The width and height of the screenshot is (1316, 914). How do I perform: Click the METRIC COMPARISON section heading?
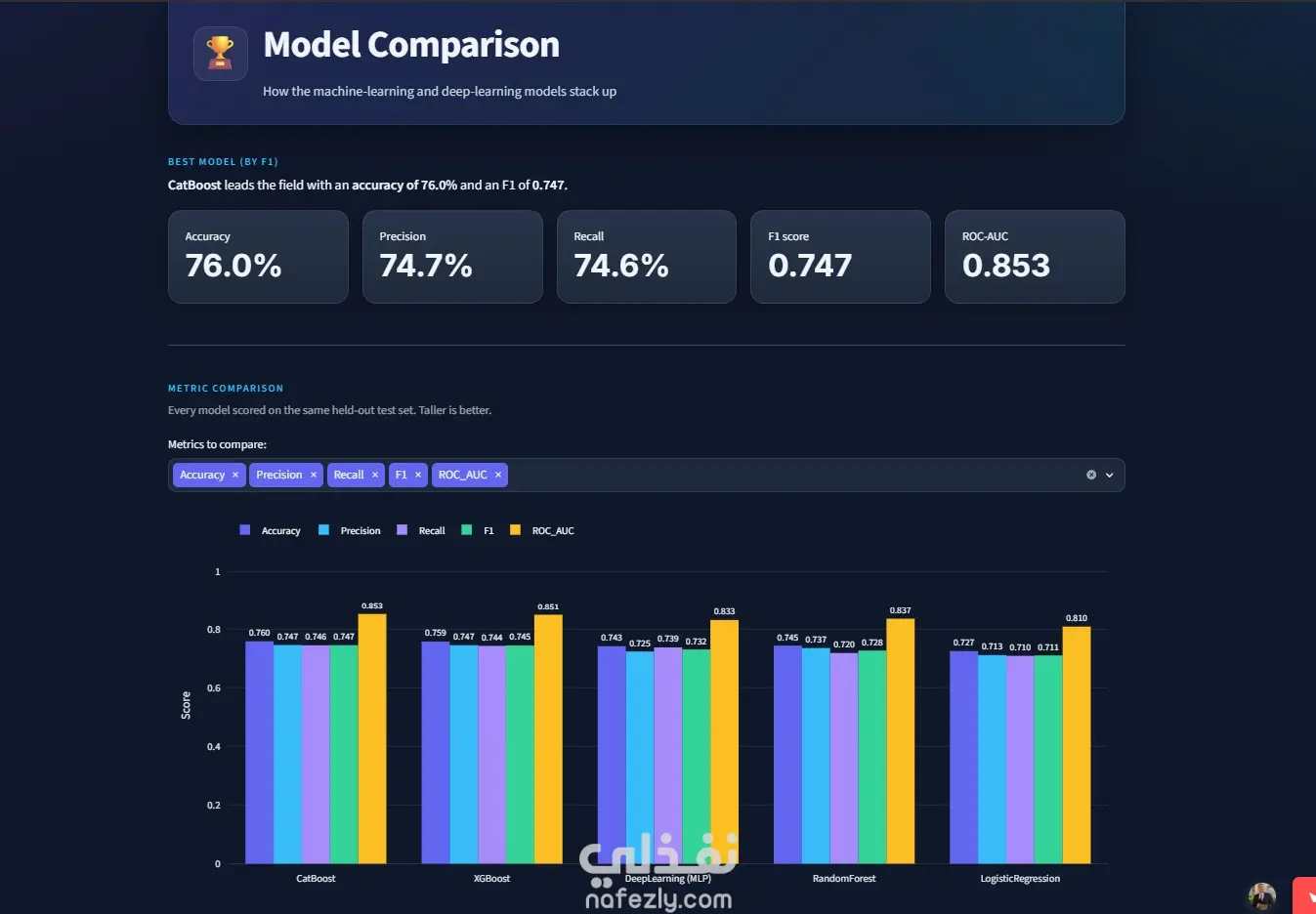click(226, 389)
